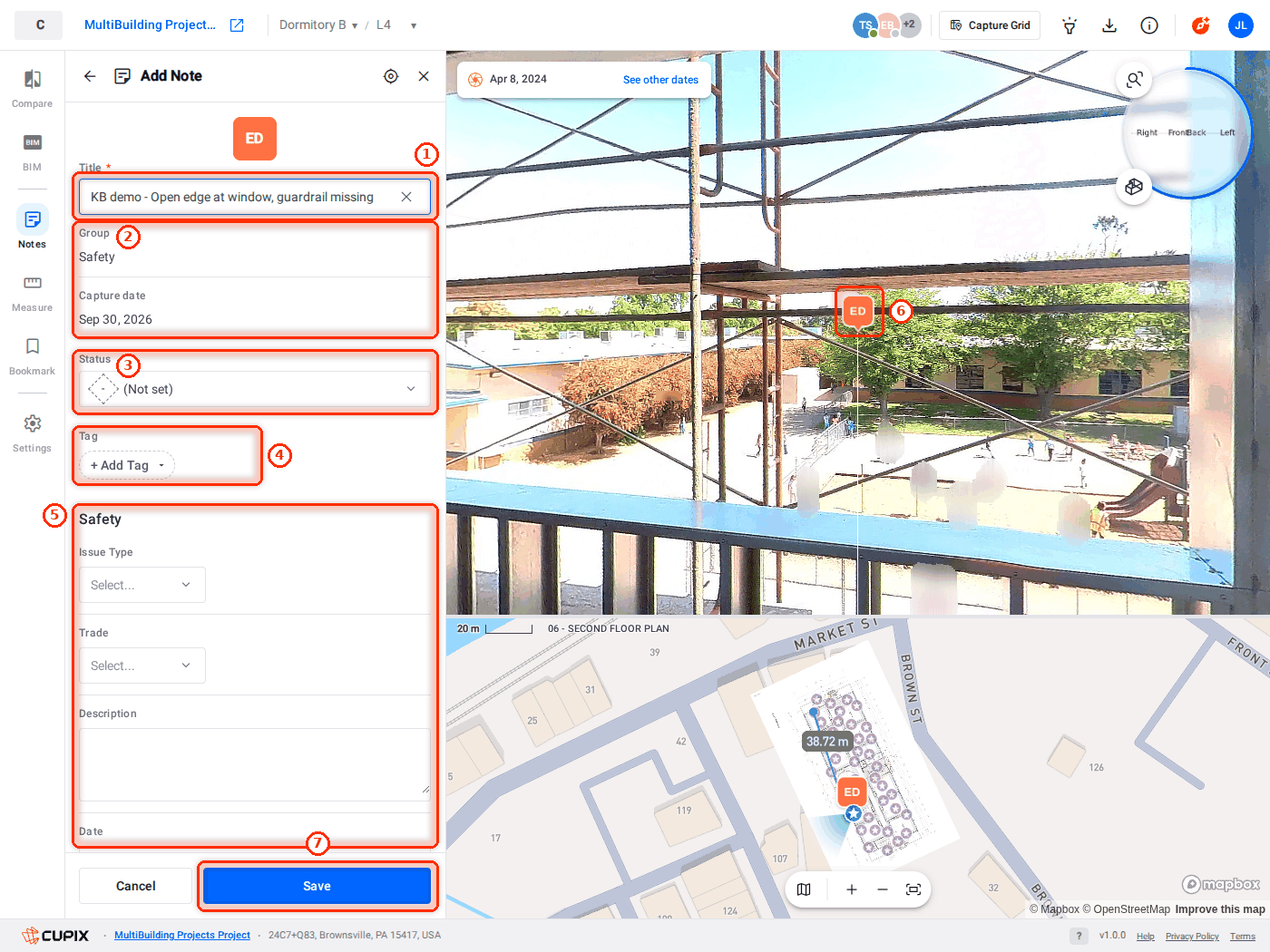The image size is (1270, 952).
Task: Open the tips lightbulb icon
Action: (x=1070, y=25)
